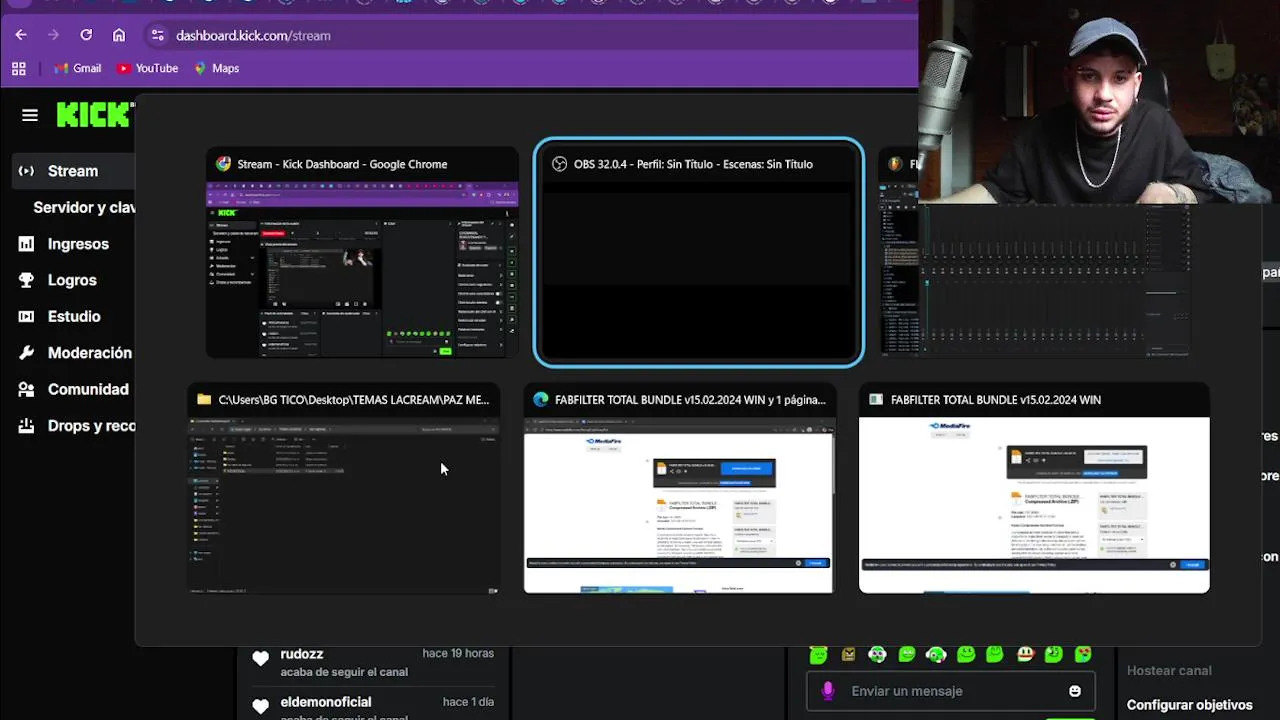Click the Chrome icon in the switcher title

[x=224, y=164]
